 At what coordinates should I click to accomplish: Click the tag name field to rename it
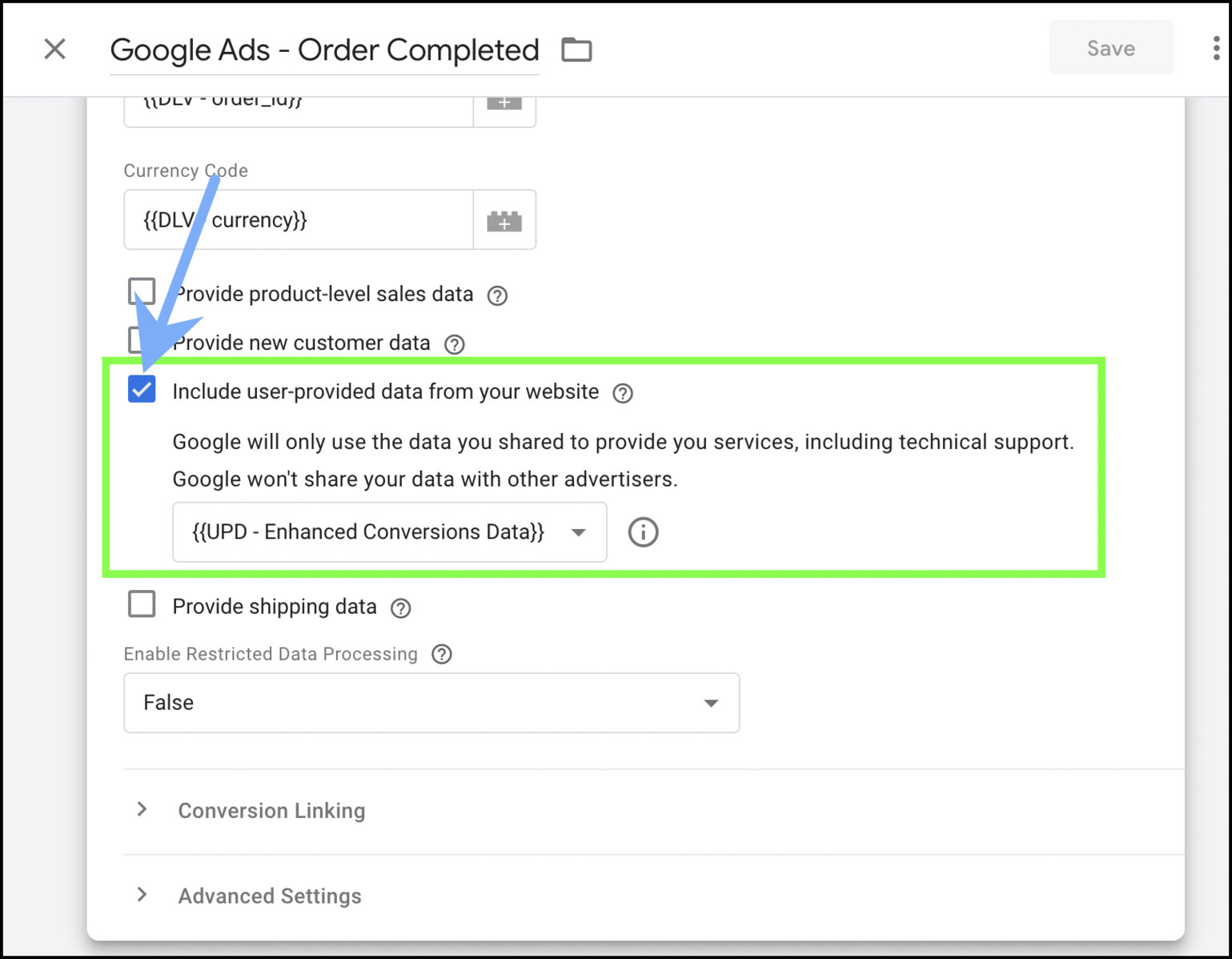324,50
